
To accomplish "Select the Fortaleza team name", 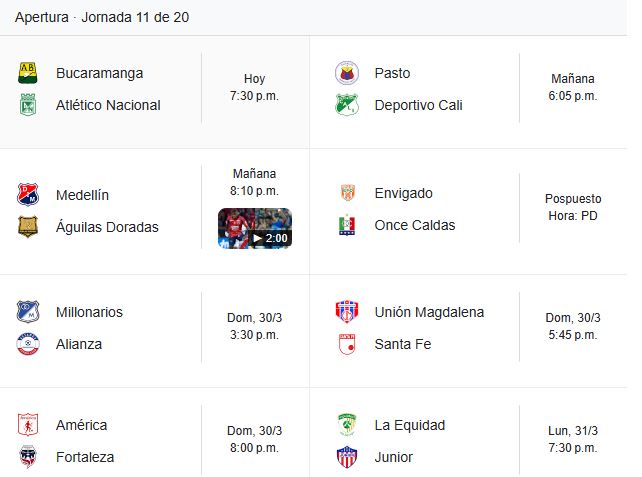I will point(85,457).
